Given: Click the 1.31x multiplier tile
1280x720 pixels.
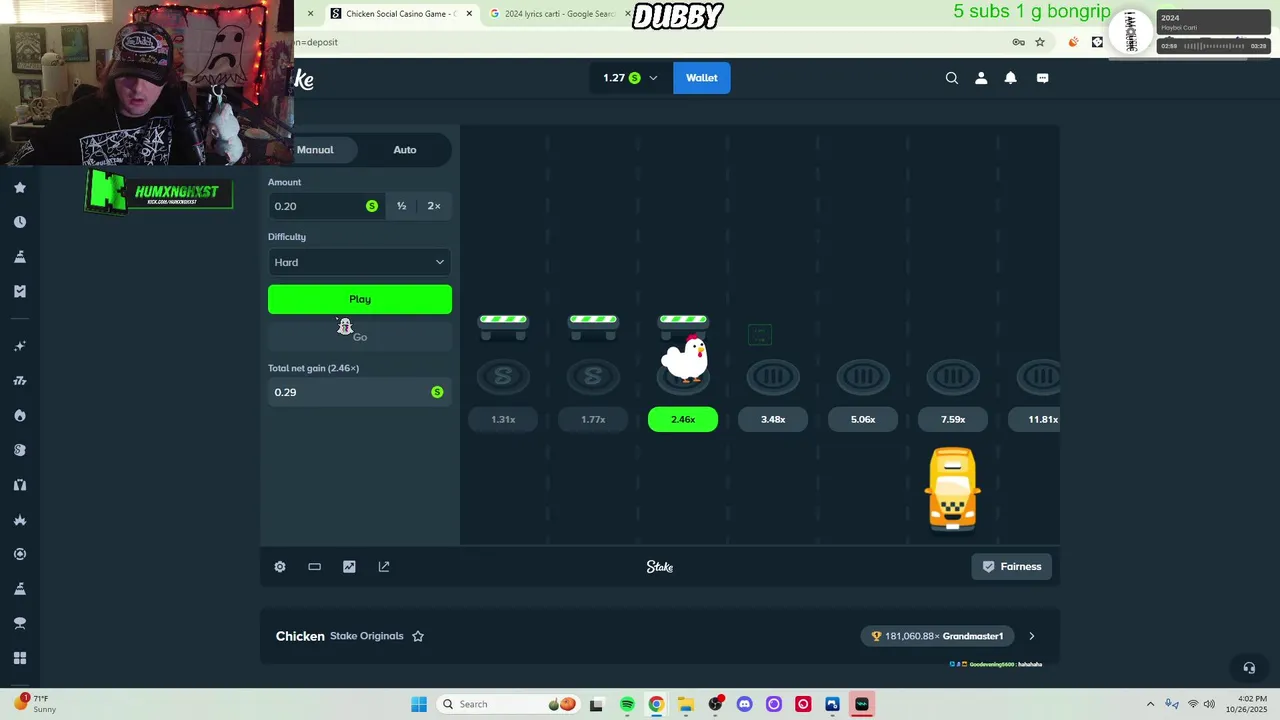Looking at the screenshot, I should 503,420.
